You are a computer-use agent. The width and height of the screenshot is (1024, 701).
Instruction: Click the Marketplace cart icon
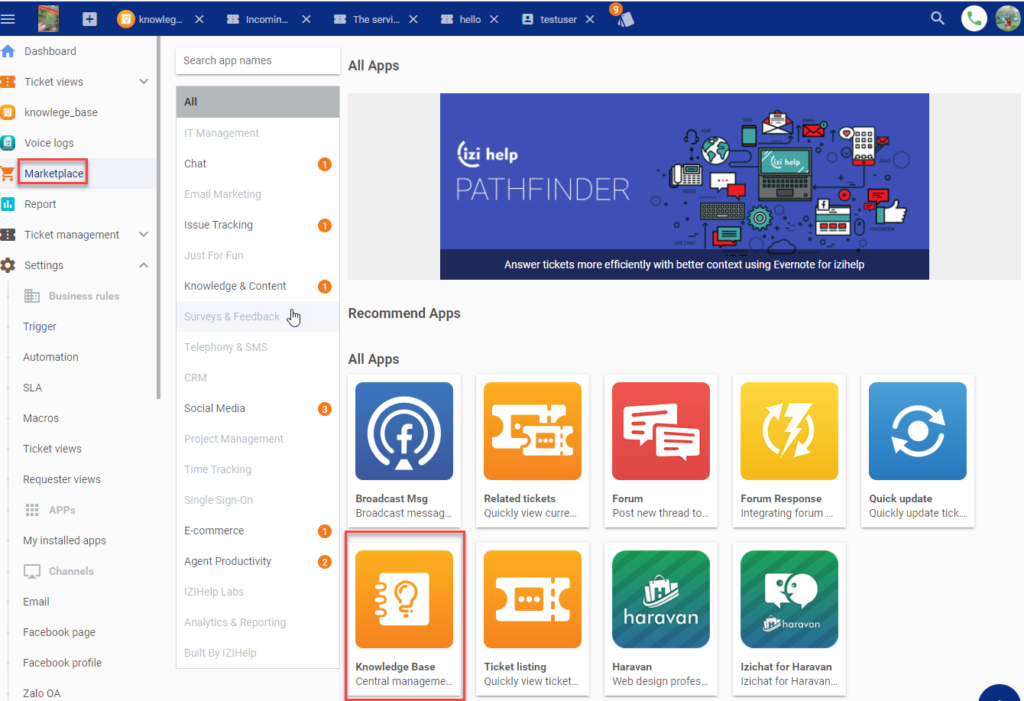point(8,173)
